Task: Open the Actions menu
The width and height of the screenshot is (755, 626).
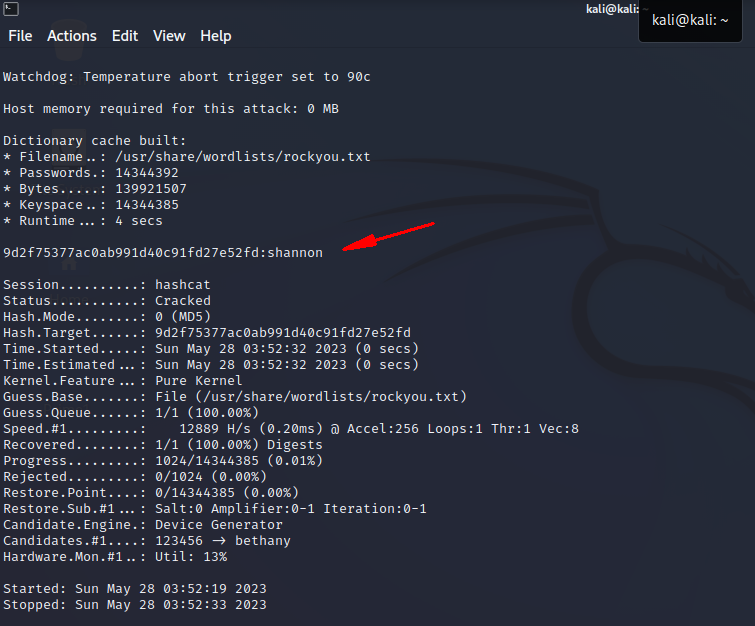Action: point(72,36)
